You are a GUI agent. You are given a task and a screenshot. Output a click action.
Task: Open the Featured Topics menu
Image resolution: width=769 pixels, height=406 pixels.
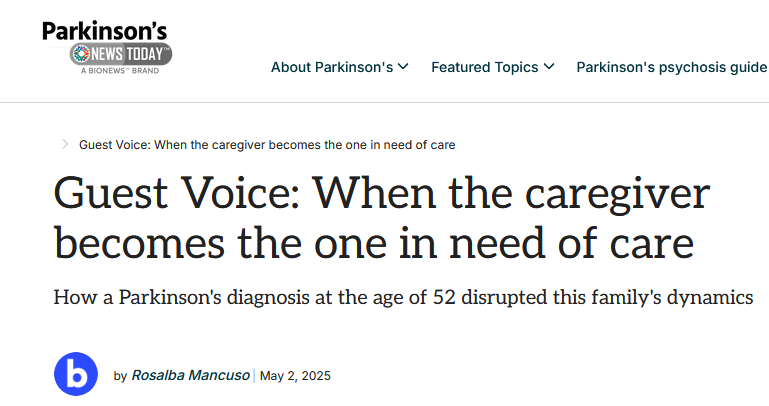(x=485, y=67)
